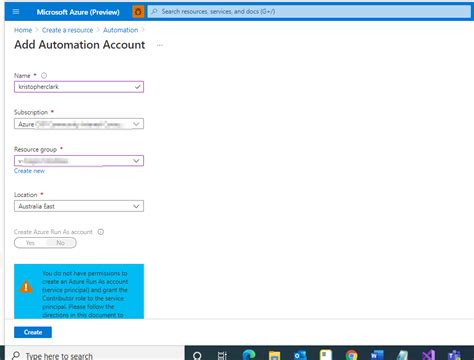The height and width of the screenshot is (360, 474).
Task: Focus the Search resources, services, and docs box
Action: pyautogui.click(x=309, y=12)
